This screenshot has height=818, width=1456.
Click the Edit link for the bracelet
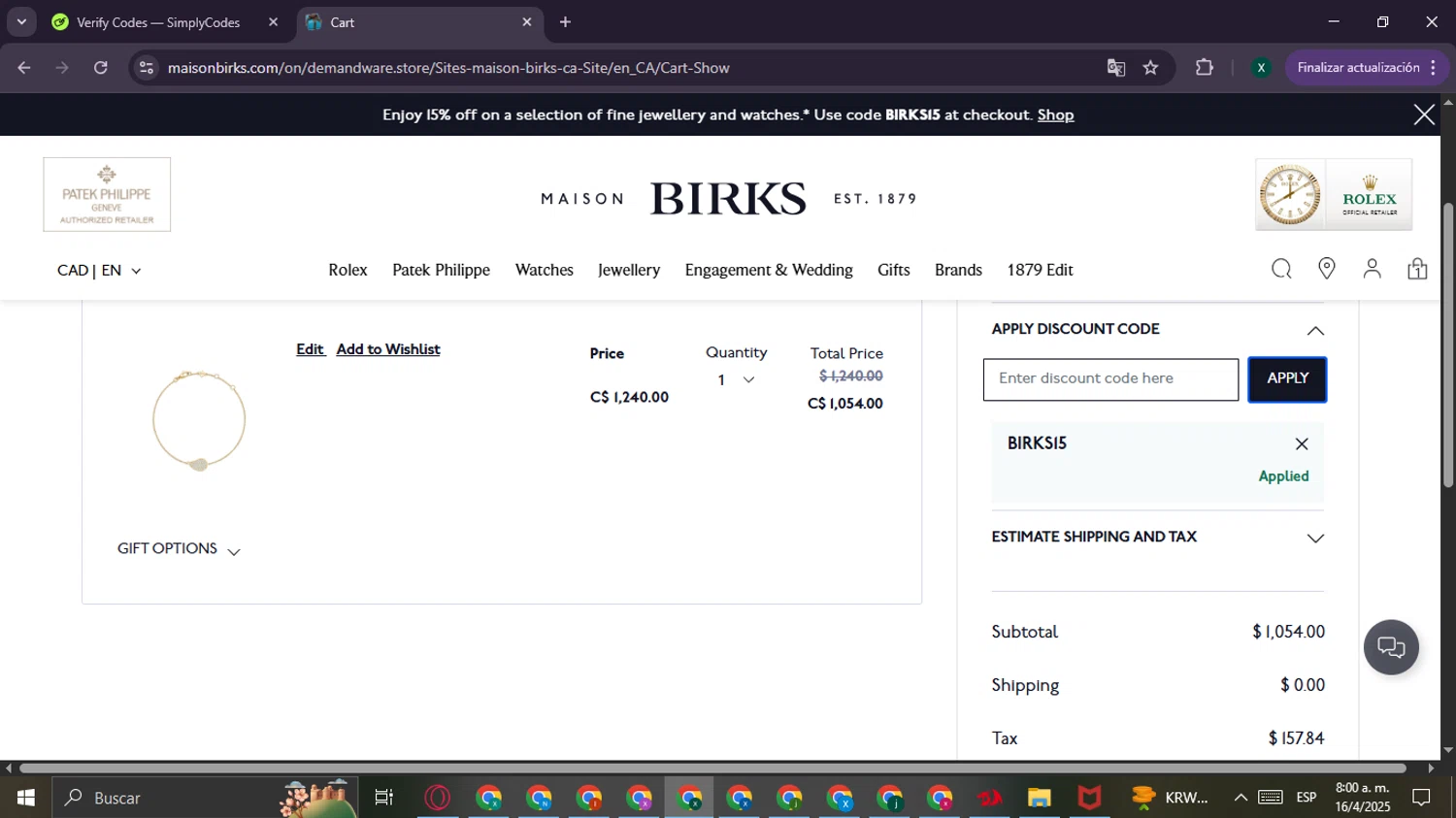point(311,349)
